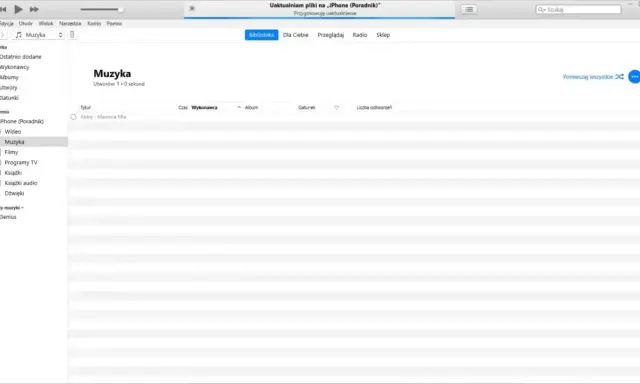Screen dimensions: 640x384
Task: Select the Genius playlist item
Action: pos(8,217)
